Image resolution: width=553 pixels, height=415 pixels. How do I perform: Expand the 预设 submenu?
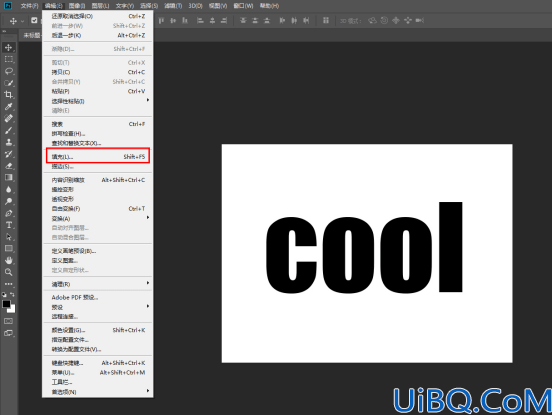97,307
